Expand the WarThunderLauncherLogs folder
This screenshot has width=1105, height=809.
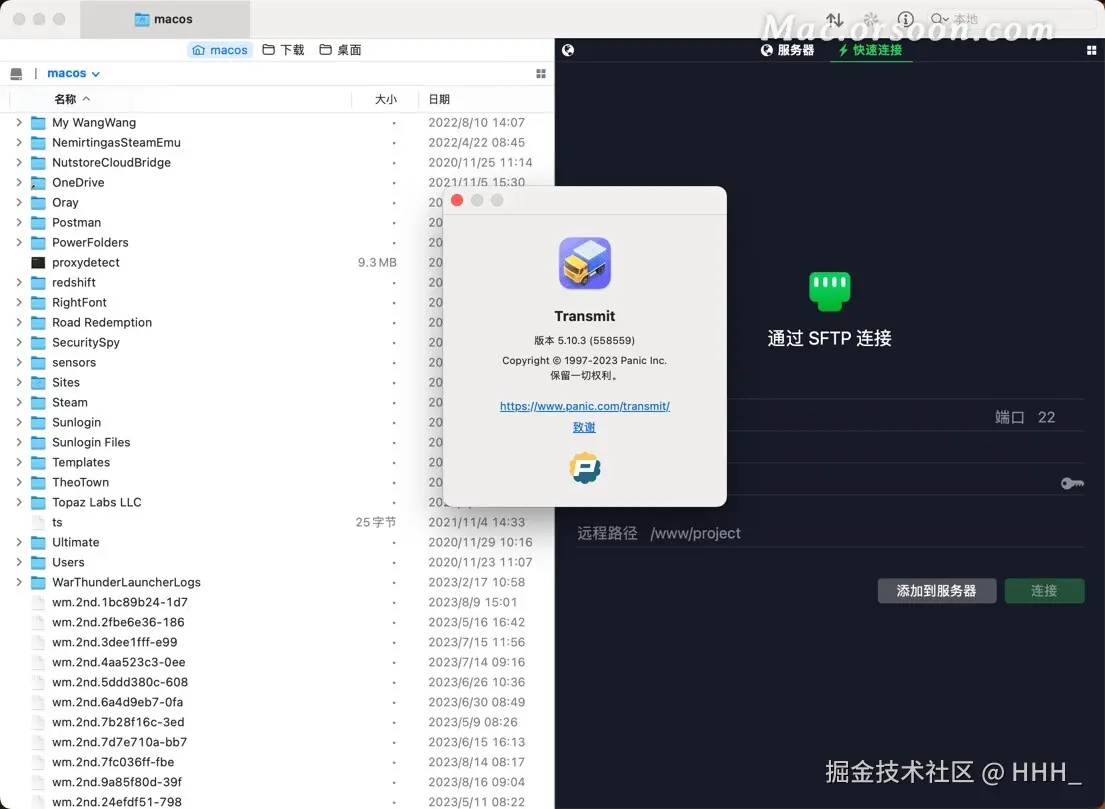[x=19, y=582]
